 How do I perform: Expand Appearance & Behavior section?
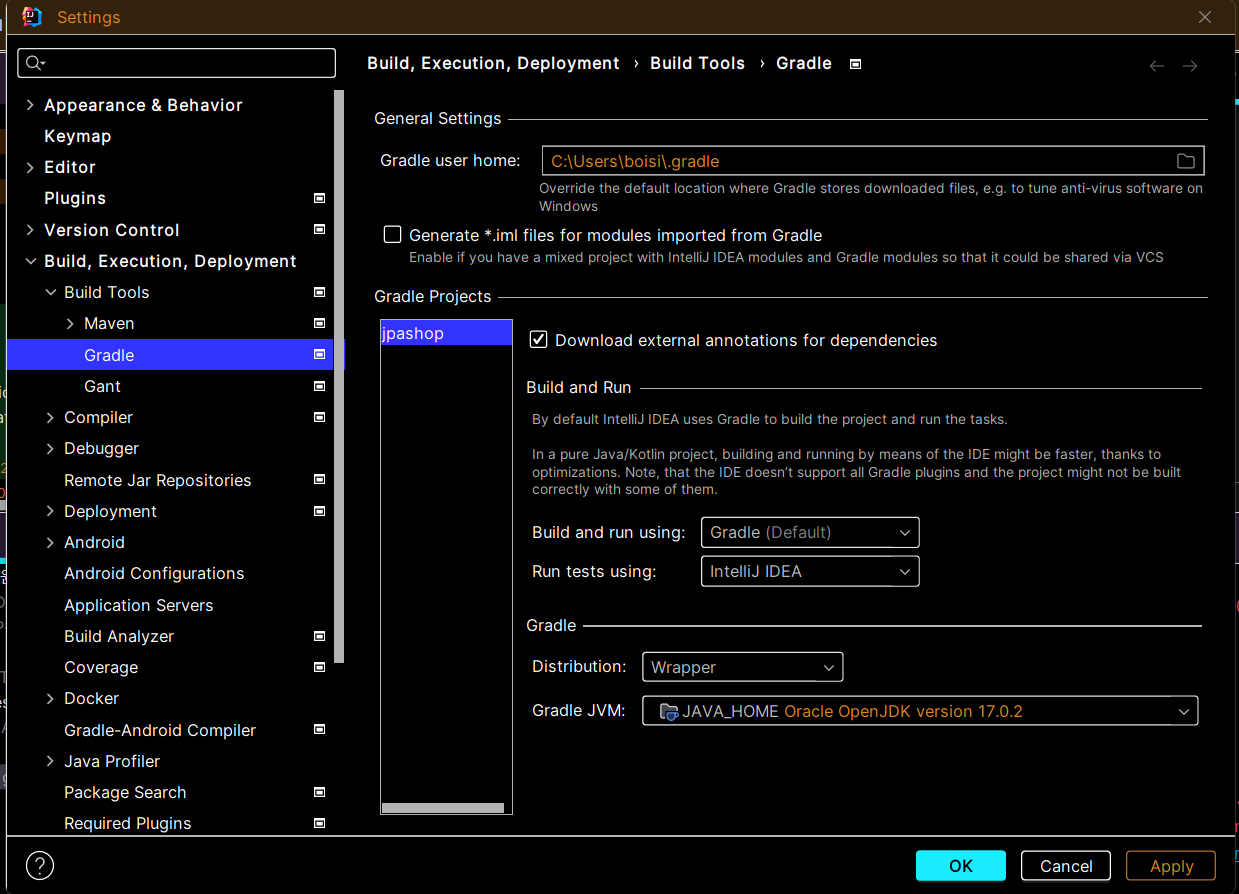point(30,105)
